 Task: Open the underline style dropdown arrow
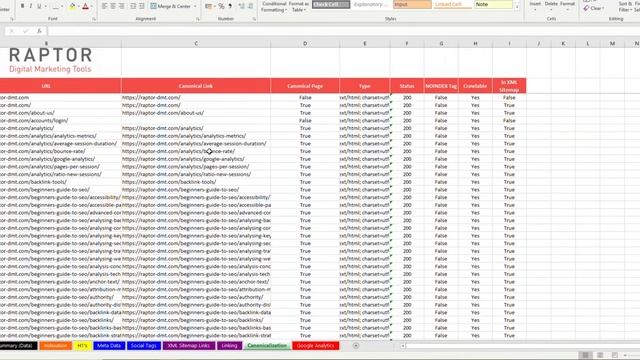[x=45, y=6]
